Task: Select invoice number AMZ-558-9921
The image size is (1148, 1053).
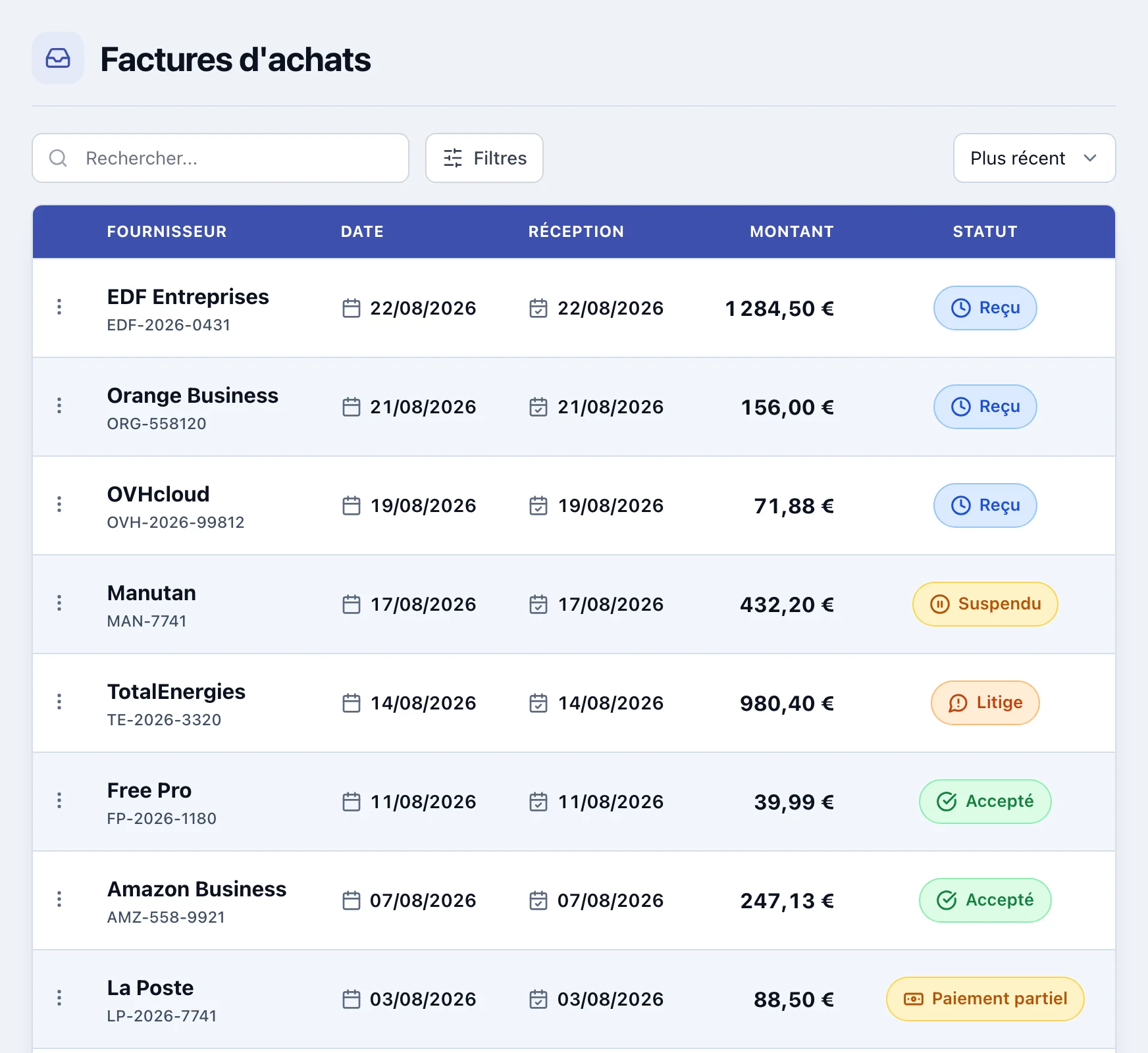Action: [166, 917]
